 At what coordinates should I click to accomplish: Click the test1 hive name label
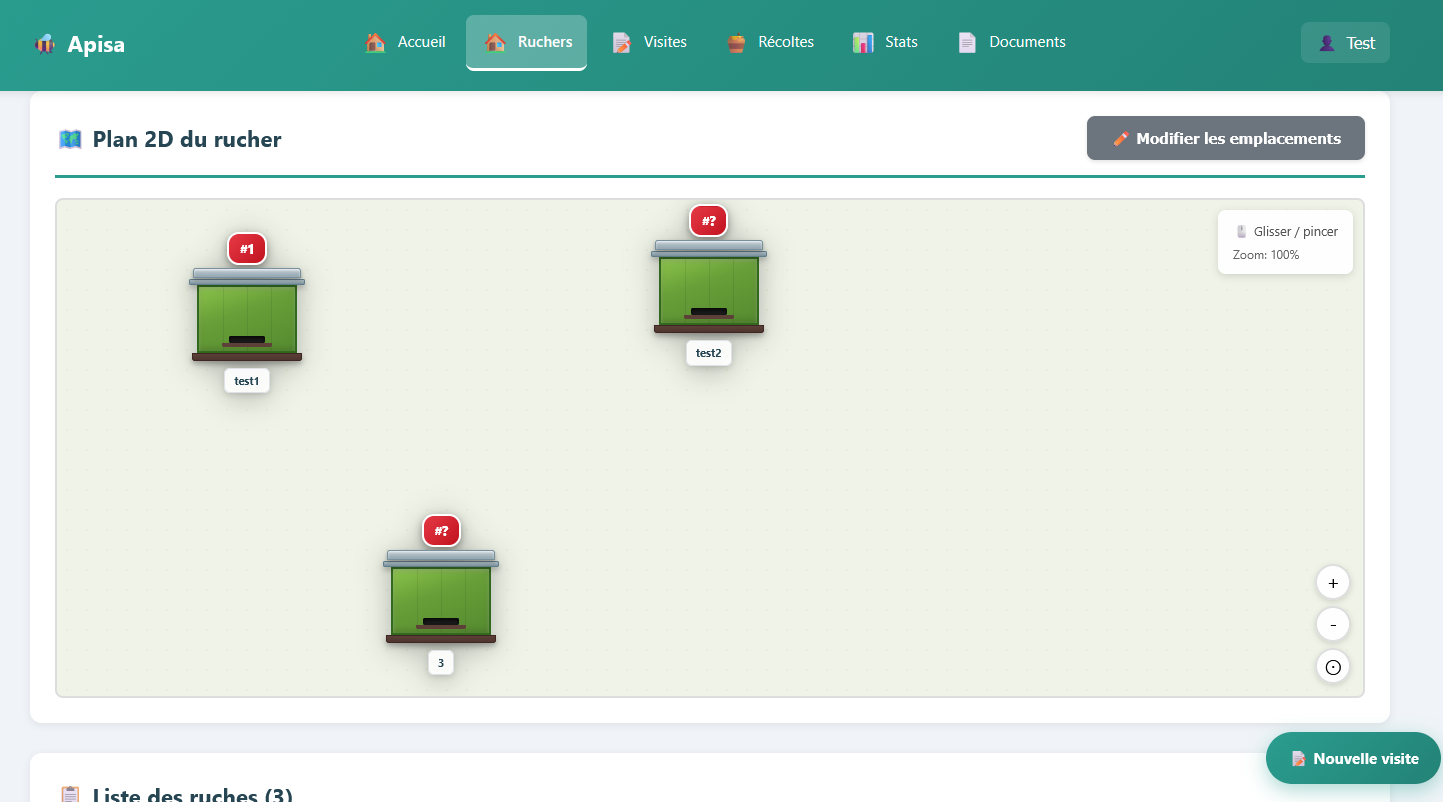(247, 381)
